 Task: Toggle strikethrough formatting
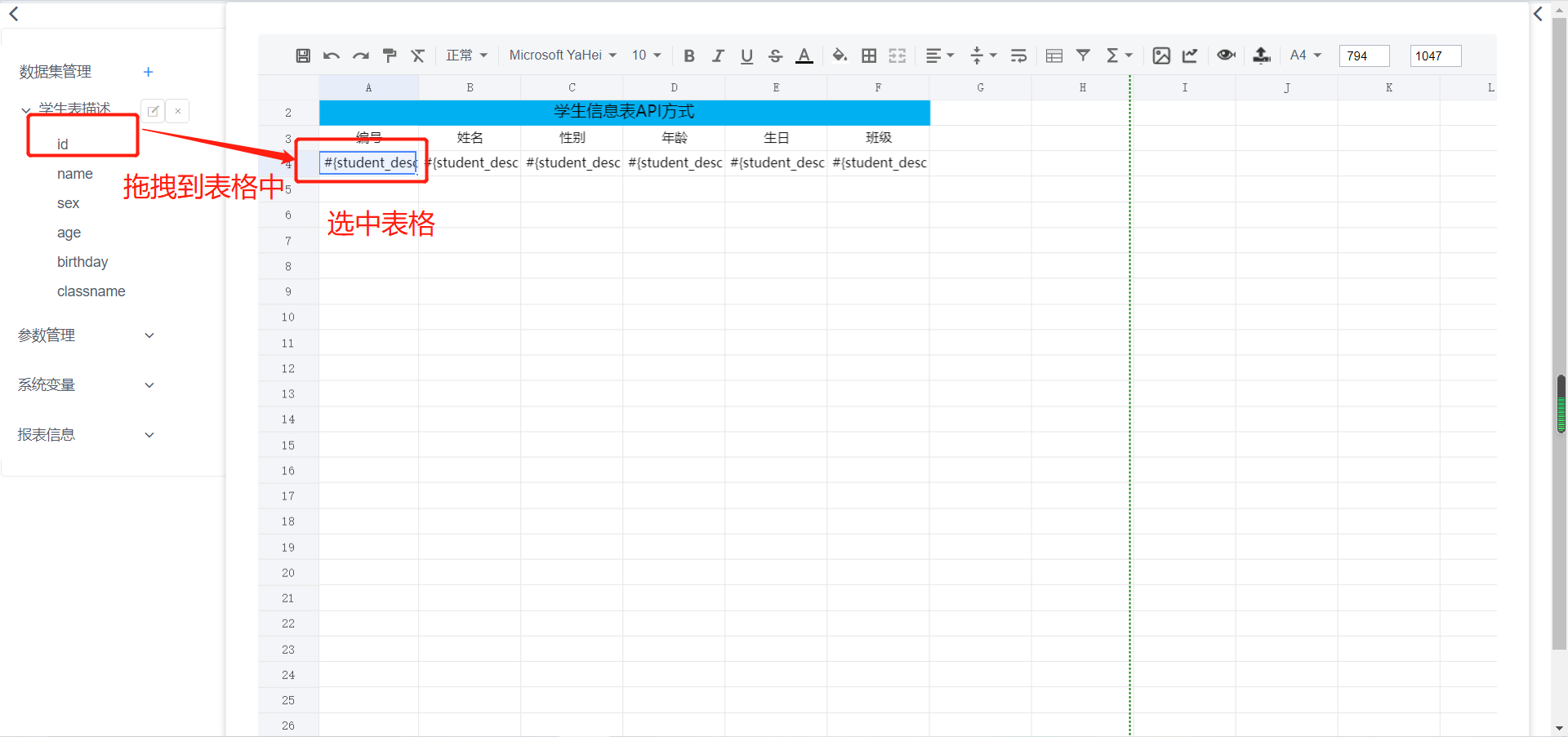(x=776, y=55)
